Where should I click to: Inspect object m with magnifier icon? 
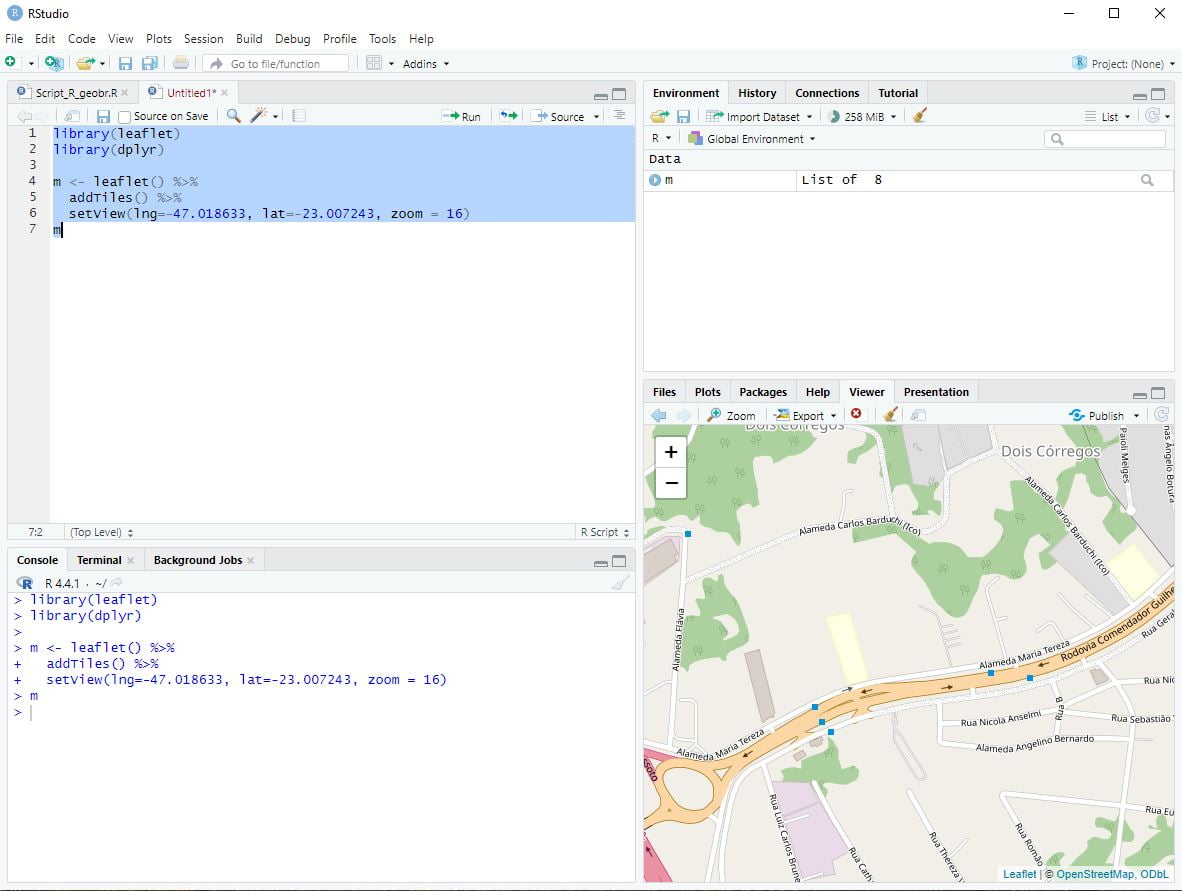click(x=1147, y=180)
